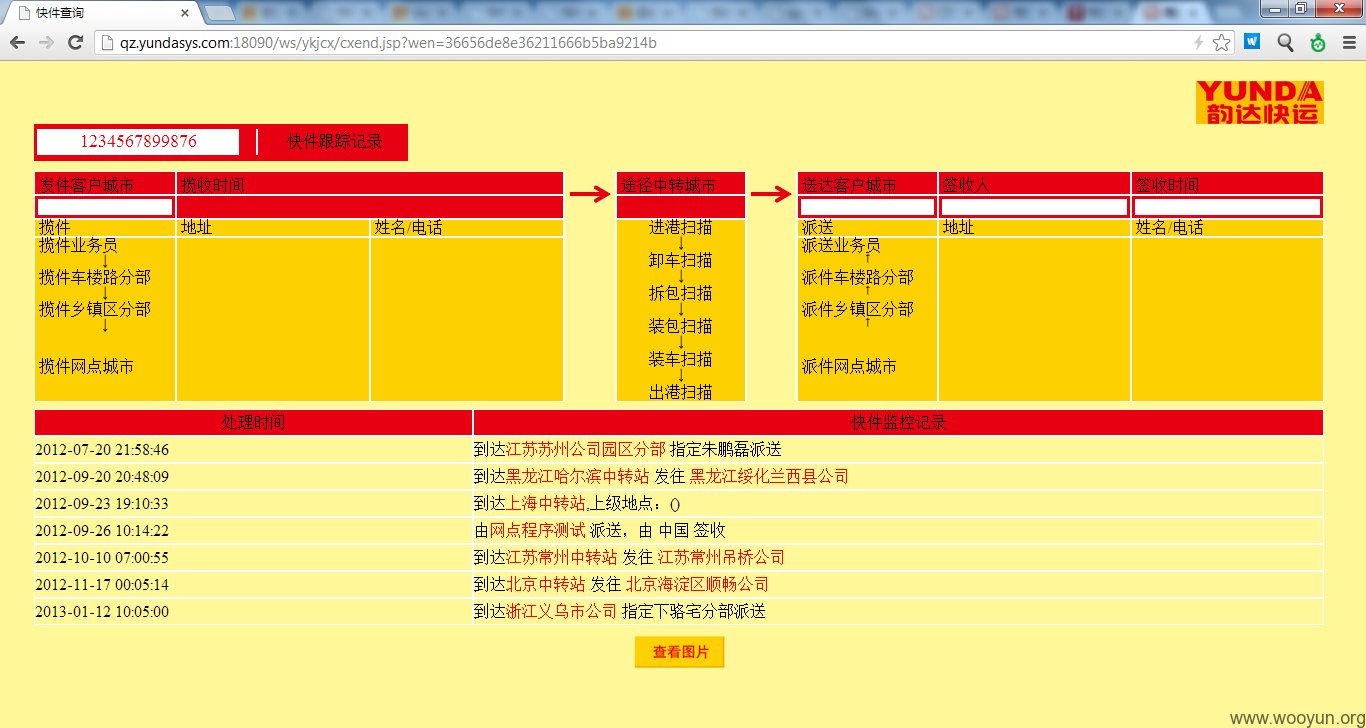This screenshot has width=1366, height=728.
Task: Click the 快件跟踪记录 button
Action: (x=335, y=142)
